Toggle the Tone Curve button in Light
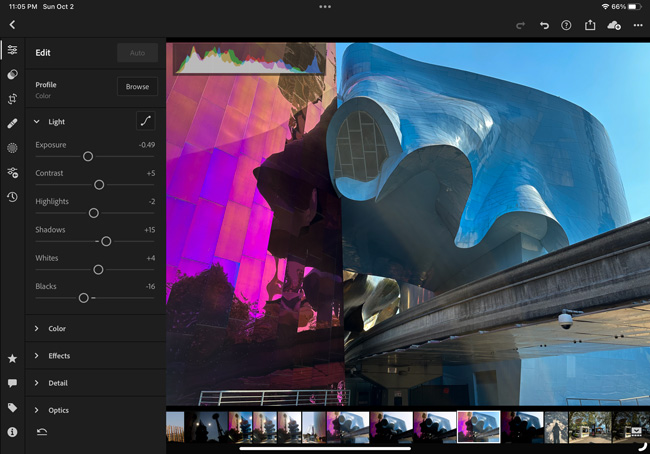The height and width of the screenshot is (454, 650). (x=145, y=122)
